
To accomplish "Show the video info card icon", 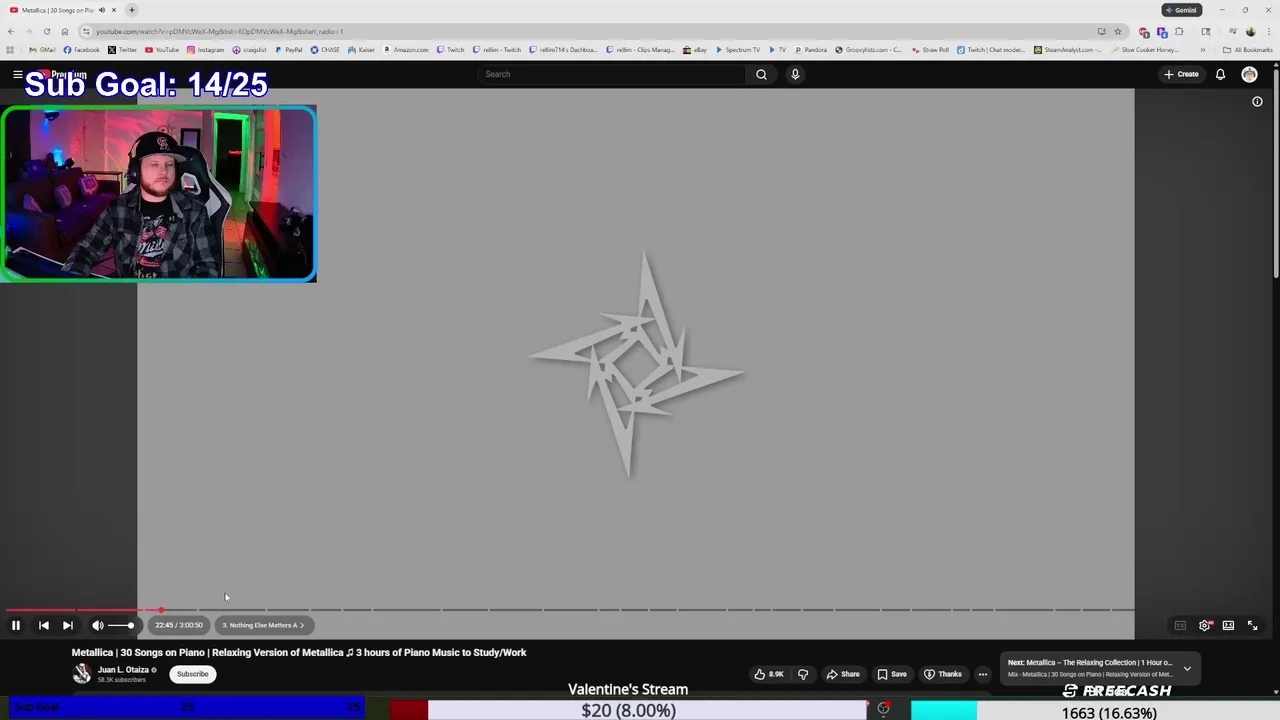I will click(x=1257, y=101).
